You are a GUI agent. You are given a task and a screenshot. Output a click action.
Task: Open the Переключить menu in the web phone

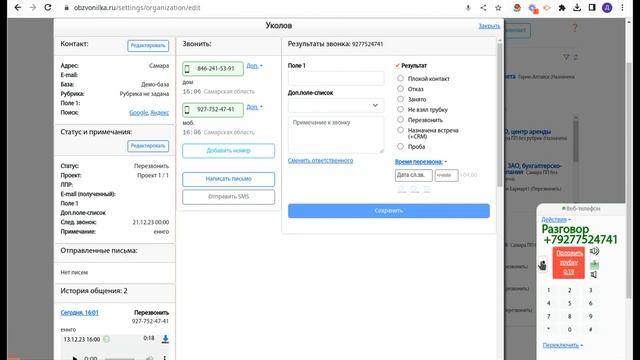(562, 345)
